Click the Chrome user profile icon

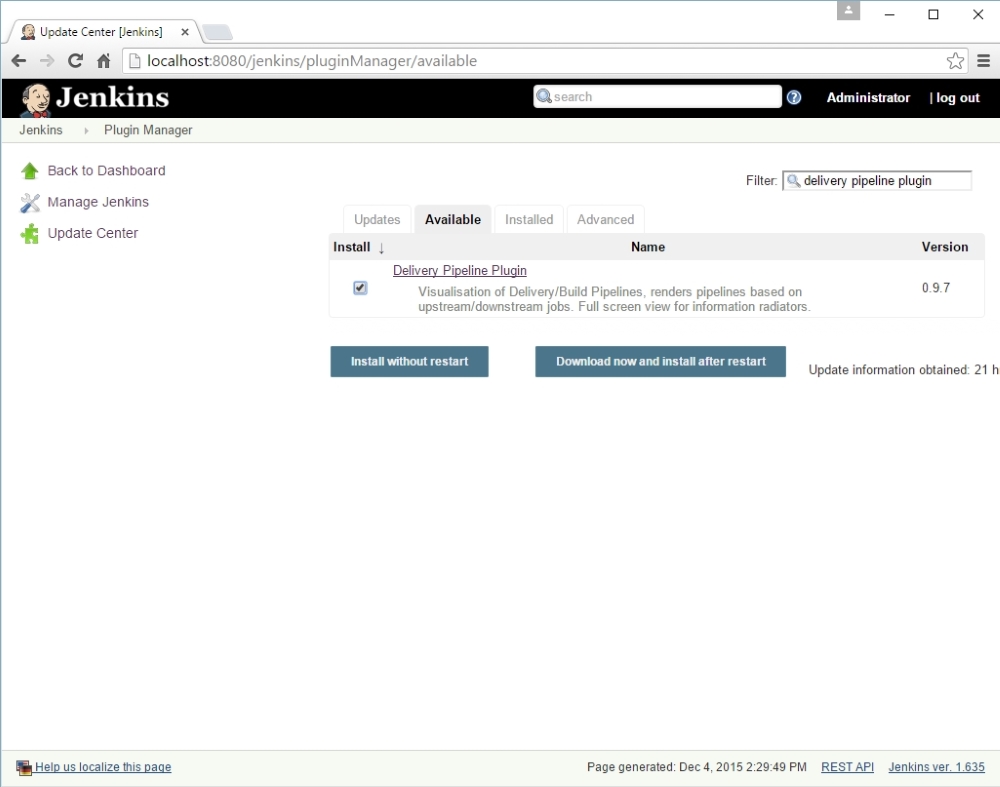click(848, 11)
